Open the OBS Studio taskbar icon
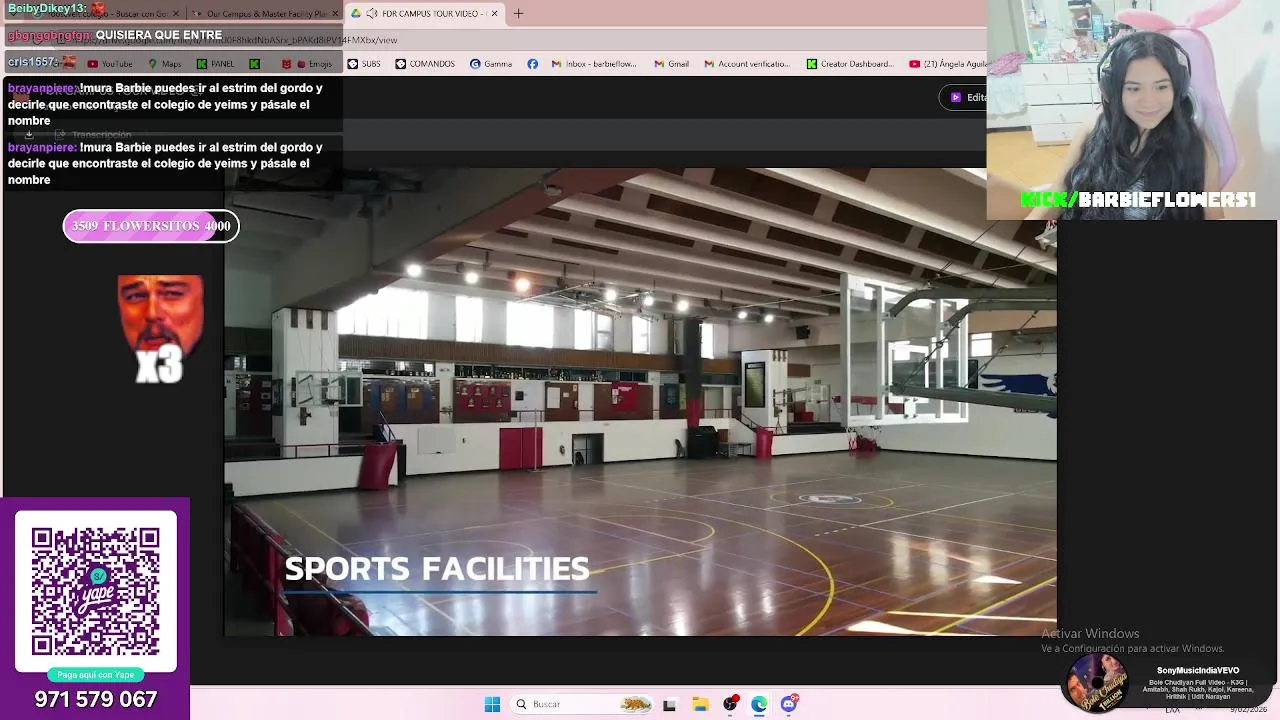This screenshot has width=1280, height=720. 730,704
